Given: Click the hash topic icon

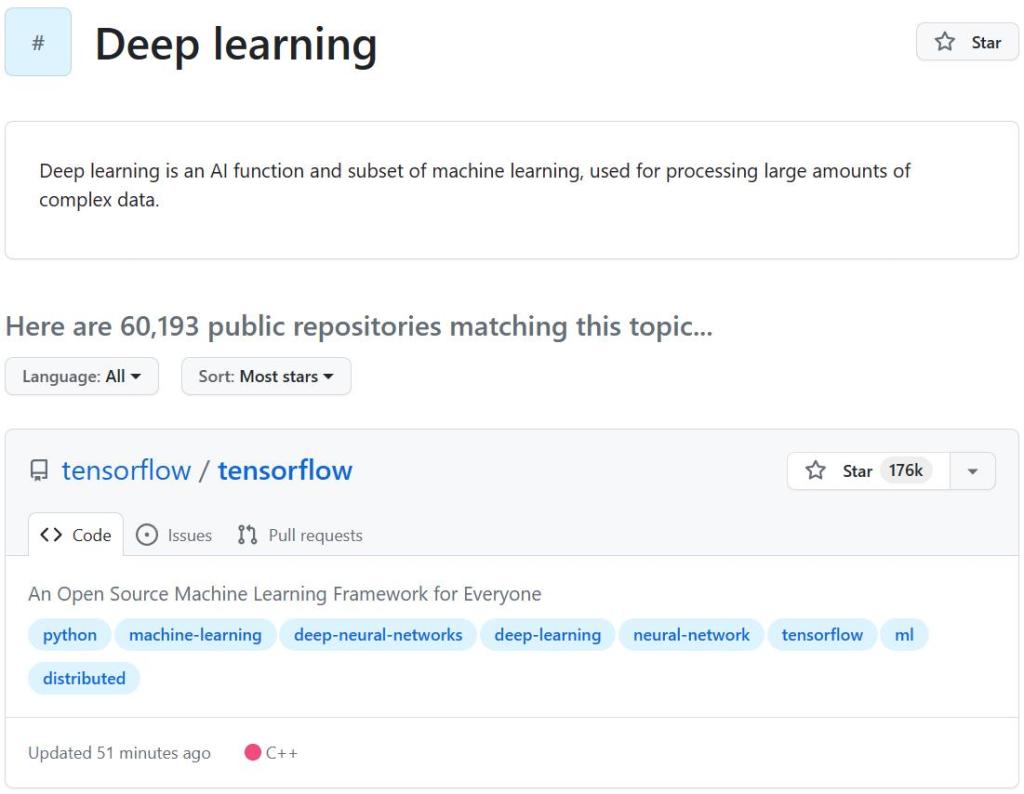Looking at the screenshot, I should pos(38,42).
